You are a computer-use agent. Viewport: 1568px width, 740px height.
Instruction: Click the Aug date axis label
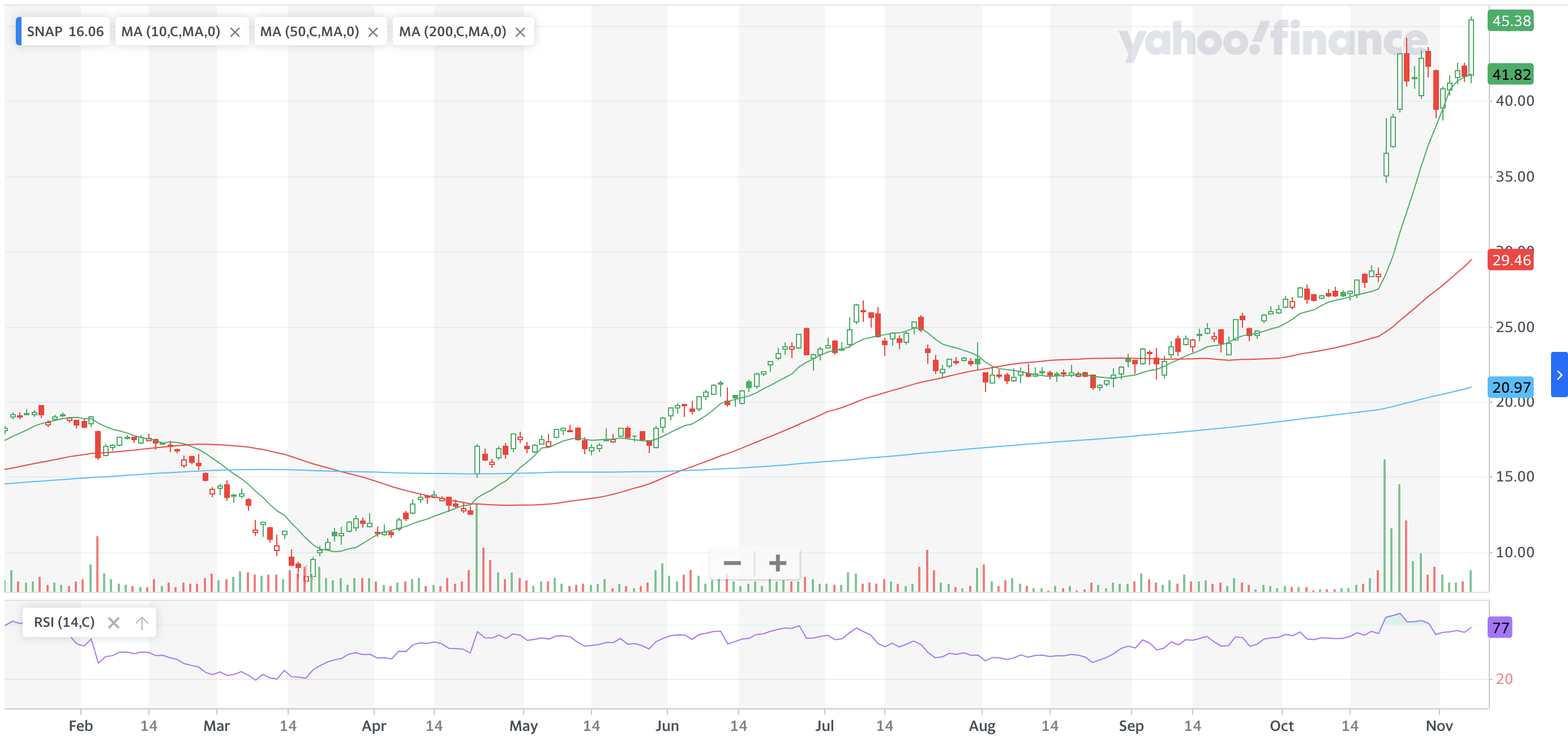click(982, 726)
